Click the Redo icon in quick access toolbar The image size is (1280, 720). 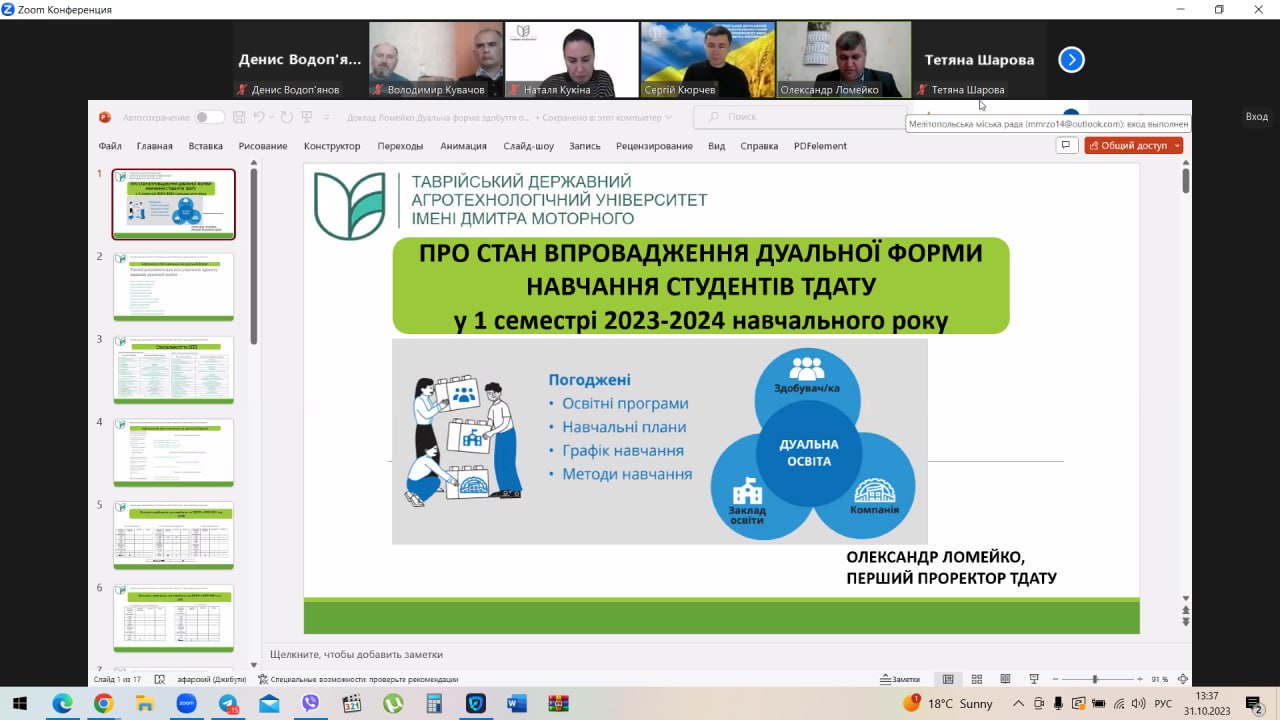(287, 117)
